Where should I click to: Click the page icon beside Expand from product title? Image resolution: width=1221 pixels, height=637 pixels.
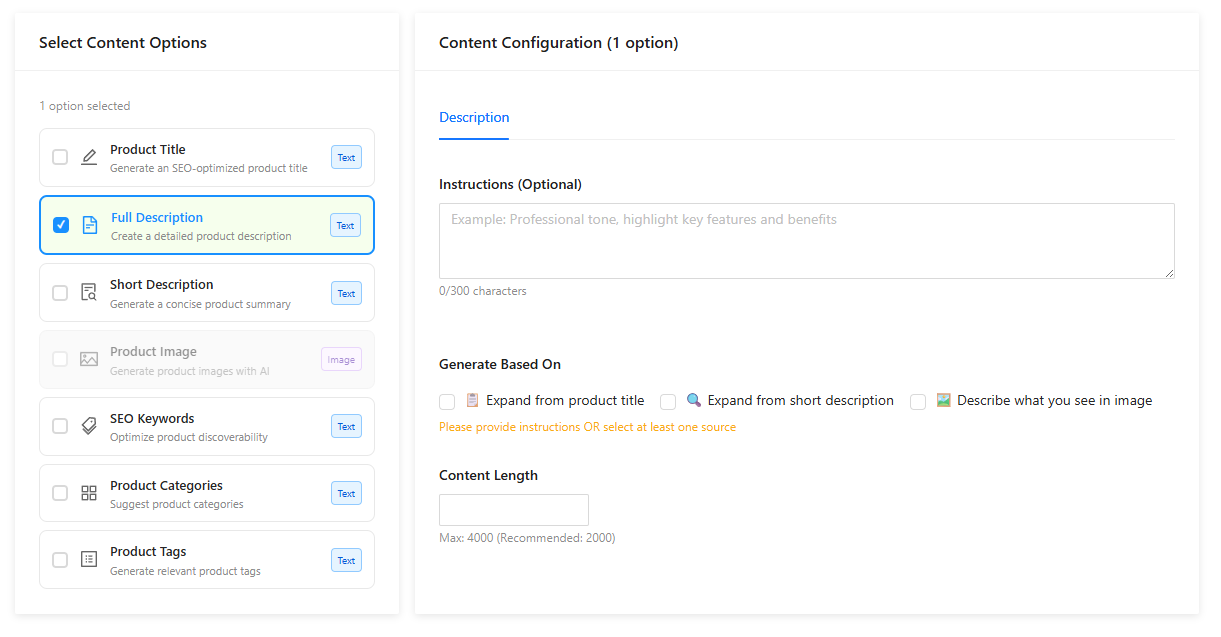tap(471, 399)
